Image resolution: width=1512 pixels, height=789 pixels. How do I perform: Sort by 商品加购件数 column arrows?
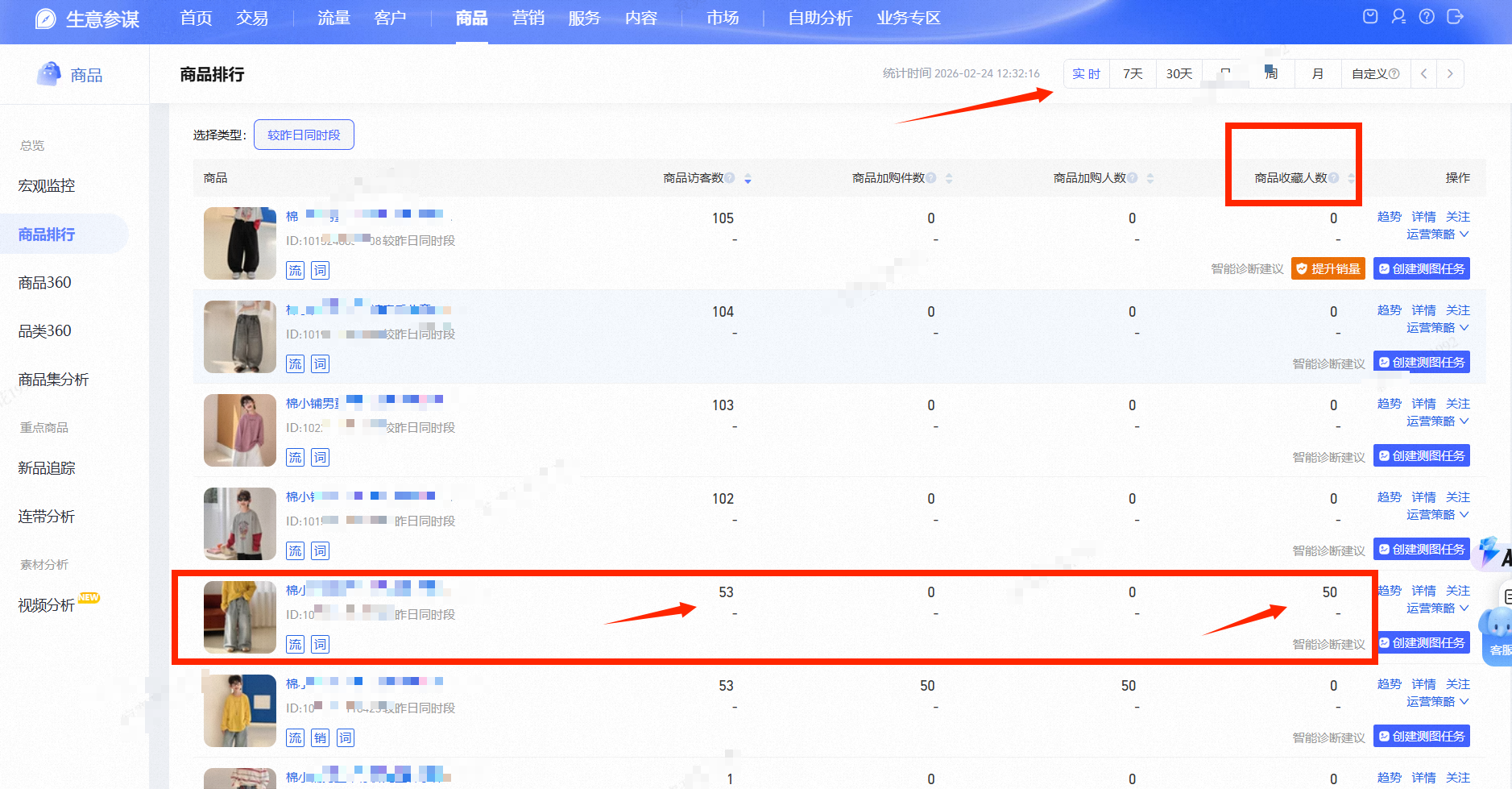point(949,178)
